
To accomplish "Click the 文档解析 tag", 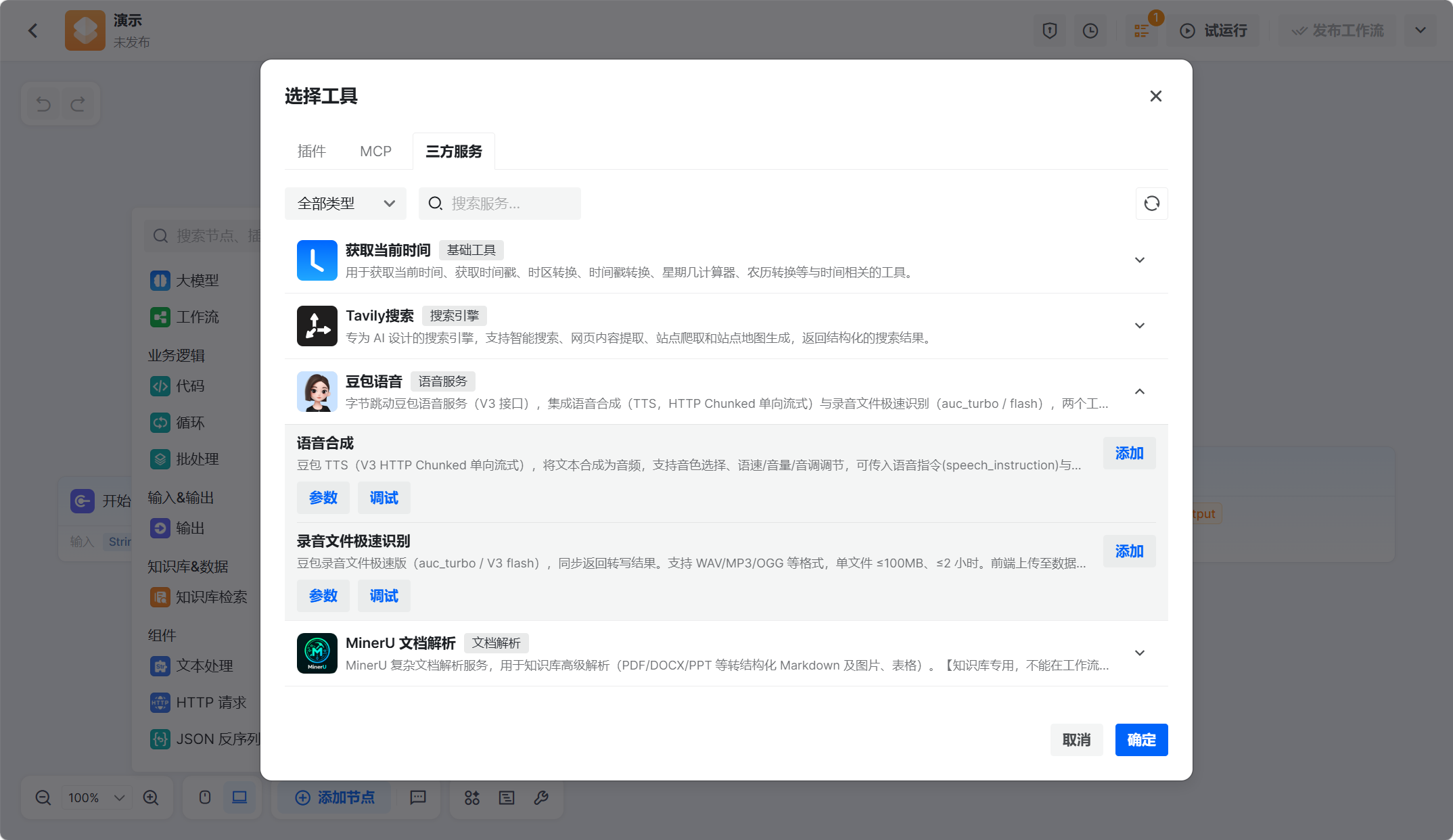I will 497,643.
